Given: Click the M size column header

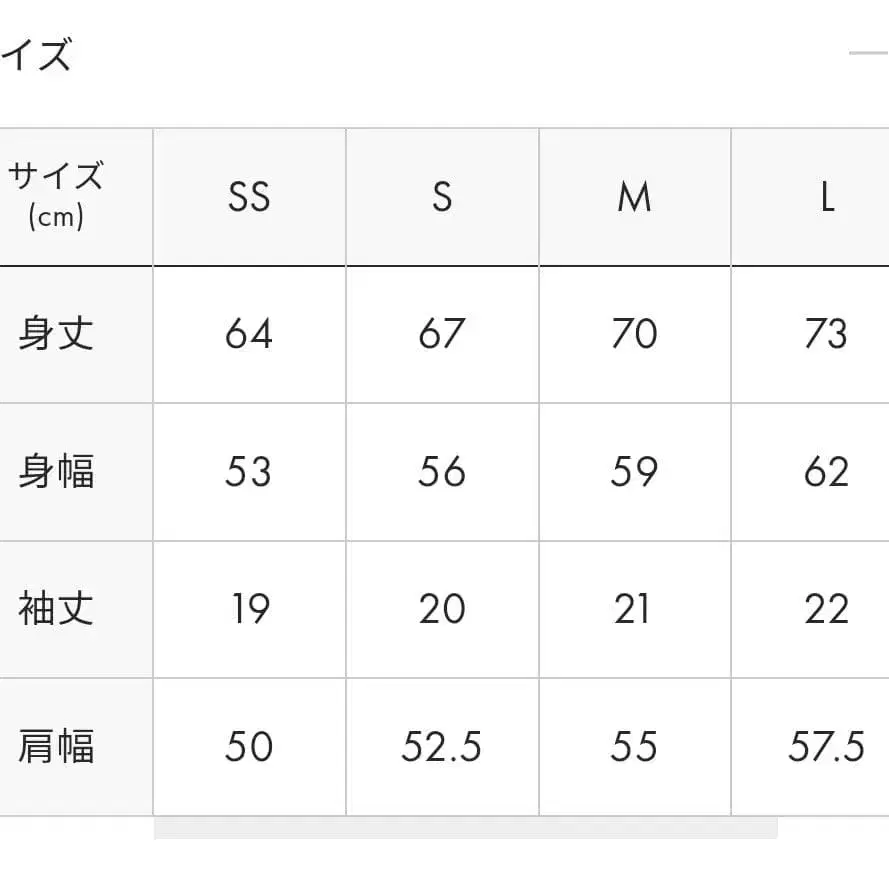Looking at the screenshot, I should [x=634, y=198].
